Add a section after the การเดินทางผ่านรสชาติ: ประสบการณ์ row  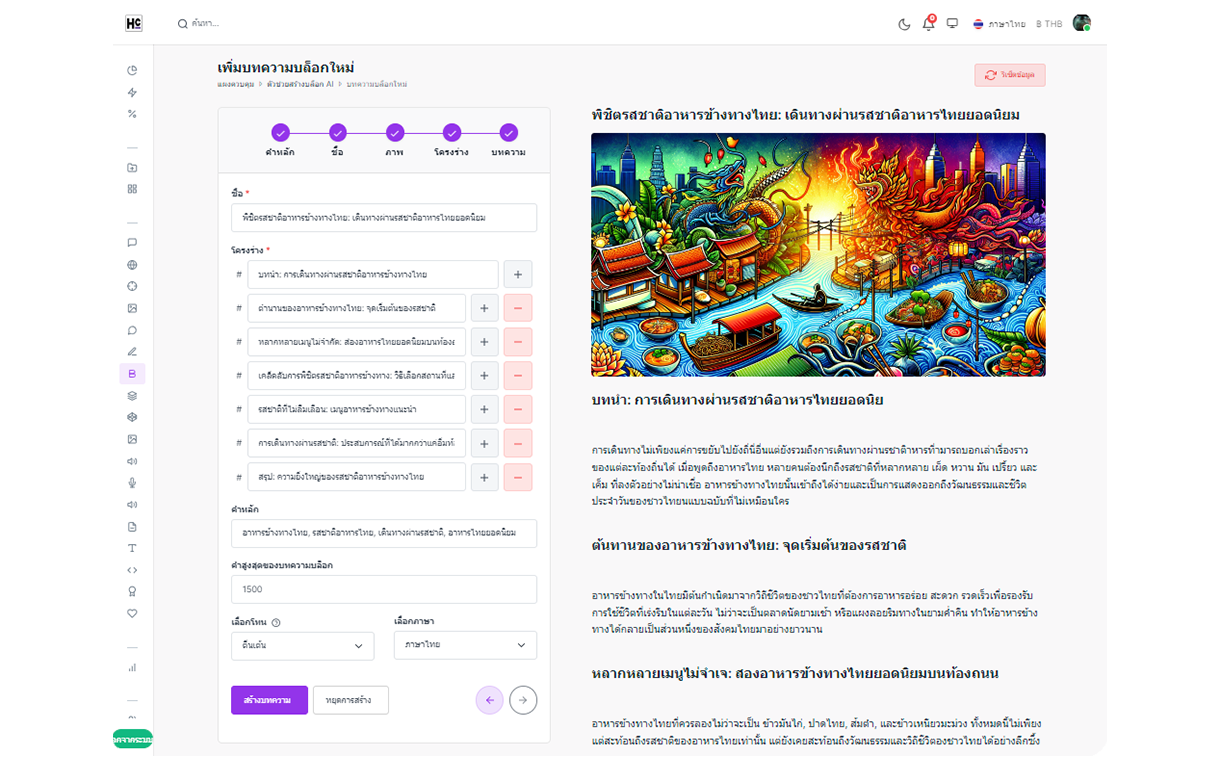(484, 443)
